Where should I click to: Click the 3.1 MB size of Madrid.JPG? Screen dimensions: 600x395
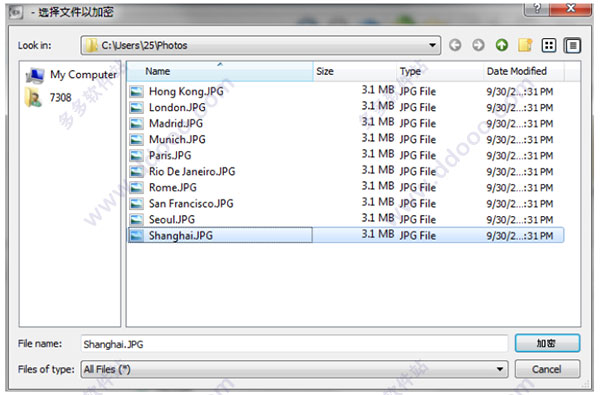click(x=378, y=122)
